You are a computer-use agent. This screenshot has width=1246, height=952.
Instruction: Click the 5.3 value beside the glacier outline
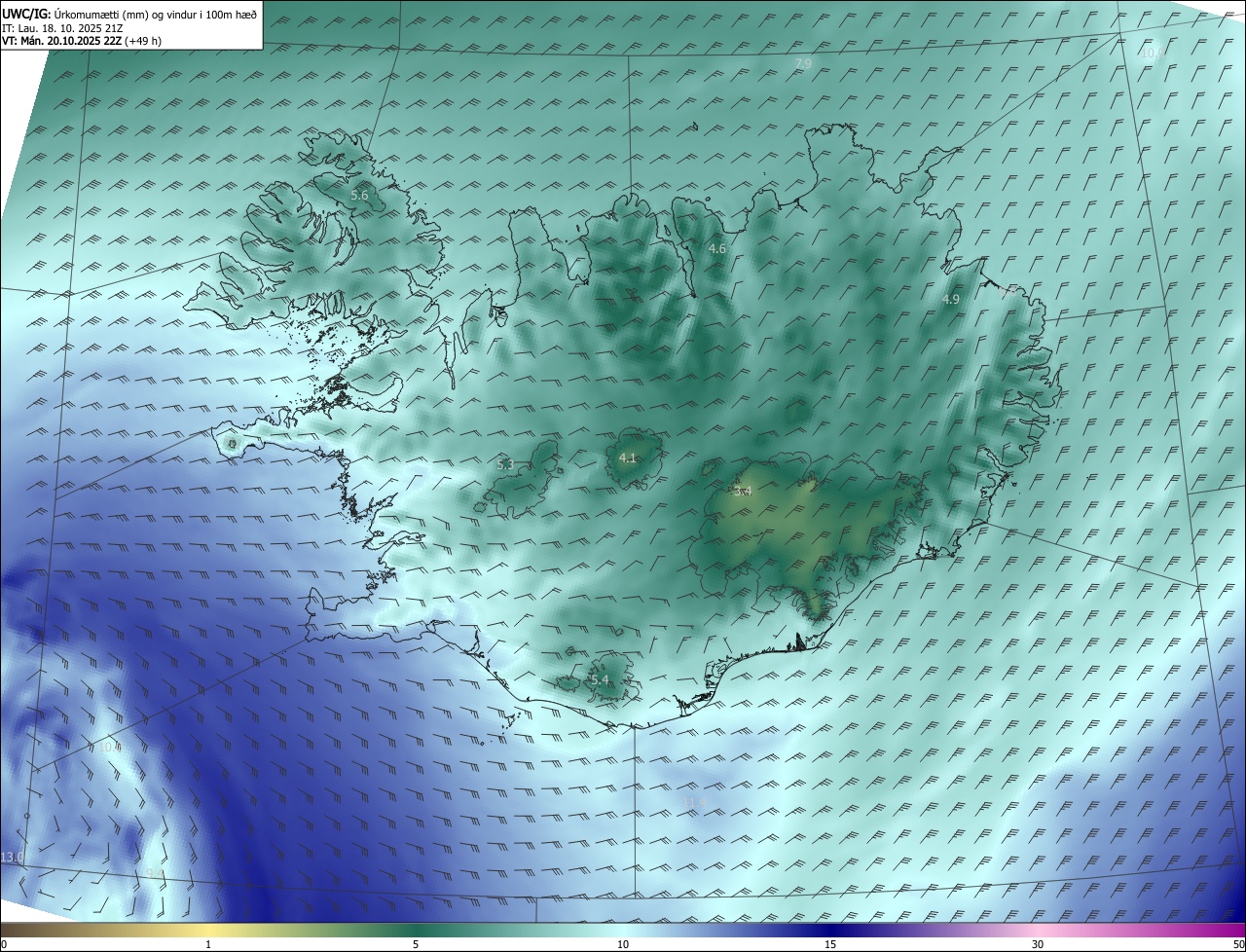[505, 465]
